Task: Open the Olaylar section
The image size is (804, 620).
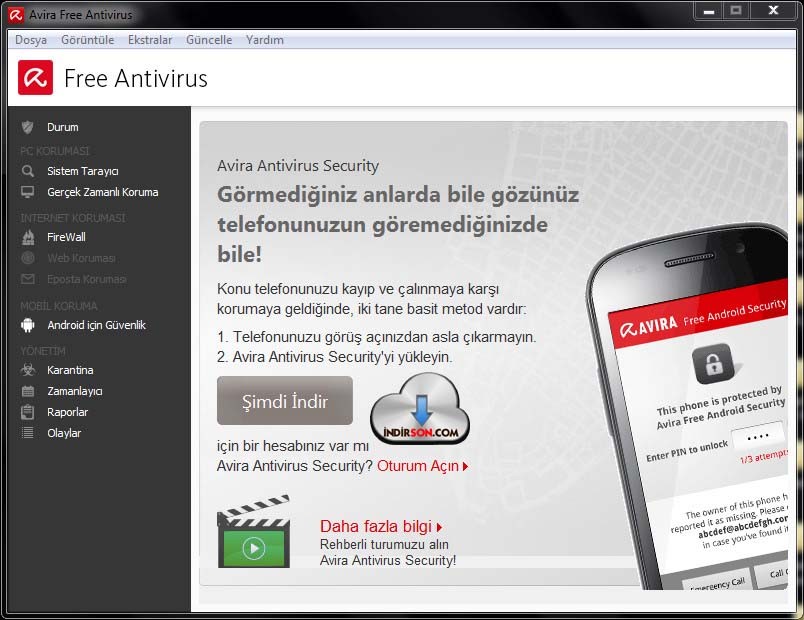Action: (x=64, y=433)
